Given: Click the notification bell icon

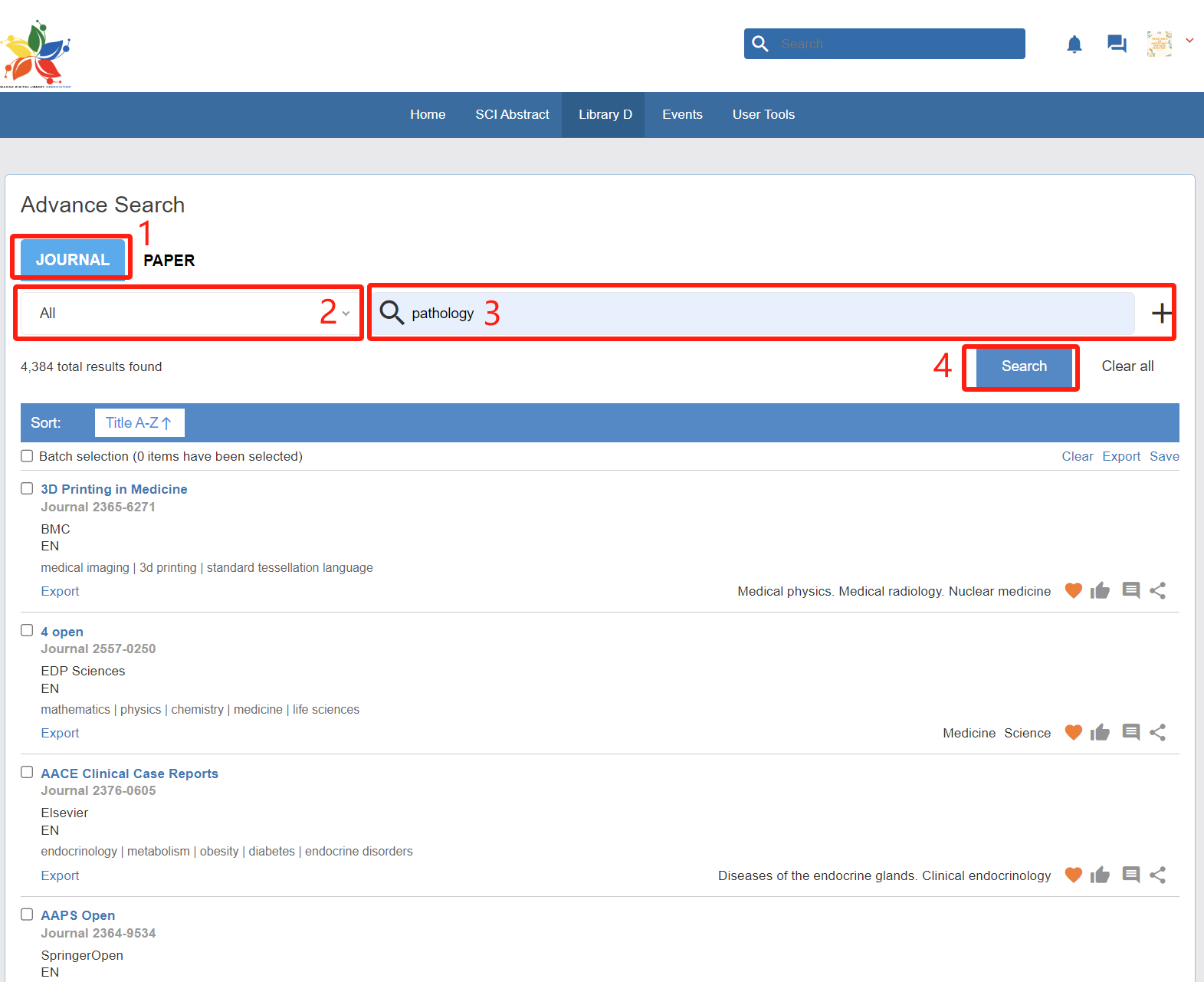Looking at the screenshot, I should click(x=1074, y=44).
